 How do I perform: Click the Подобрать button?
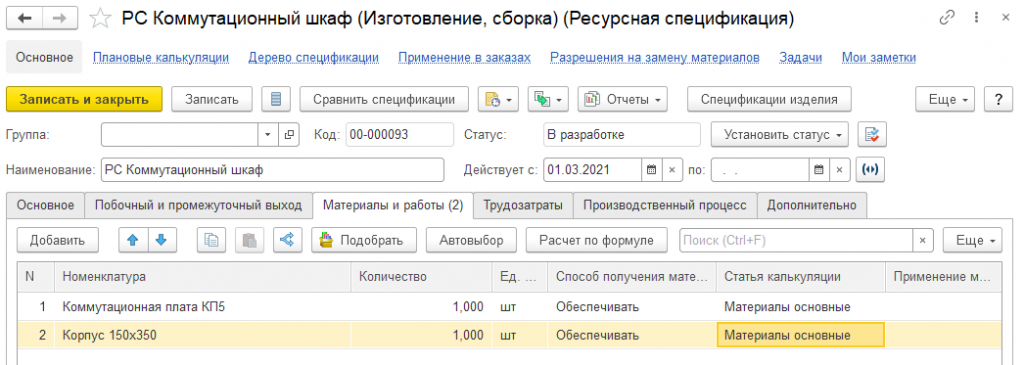tap(364, 240)
